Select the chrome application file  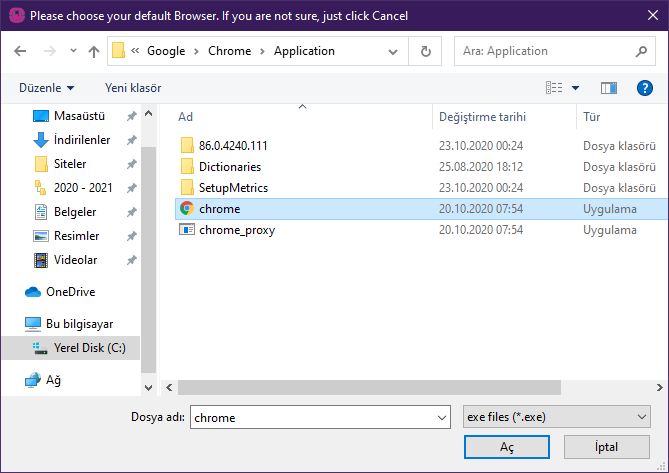pos(422,209)
